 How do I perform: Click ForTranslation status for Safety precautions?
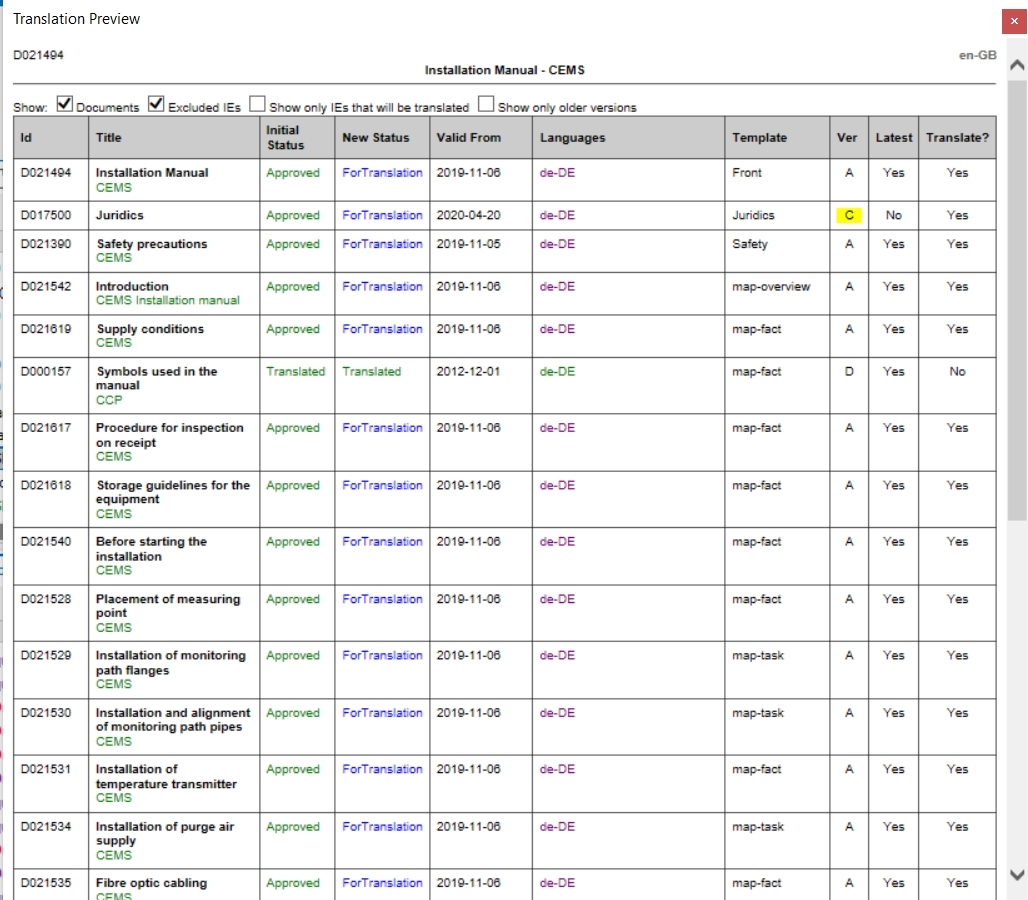click(382, 244)
